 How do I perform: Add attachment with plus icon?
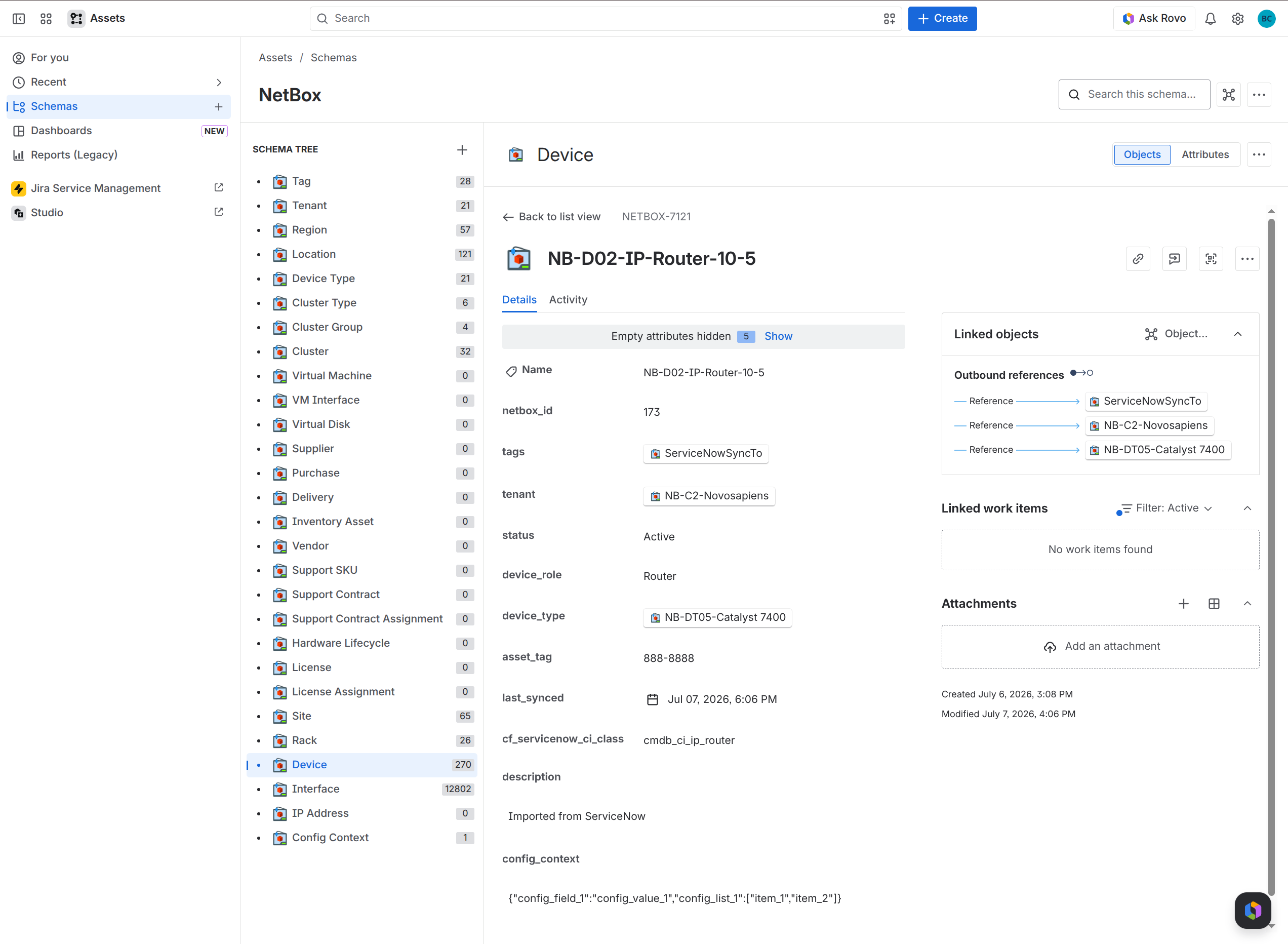click(x=1184, y=604)
